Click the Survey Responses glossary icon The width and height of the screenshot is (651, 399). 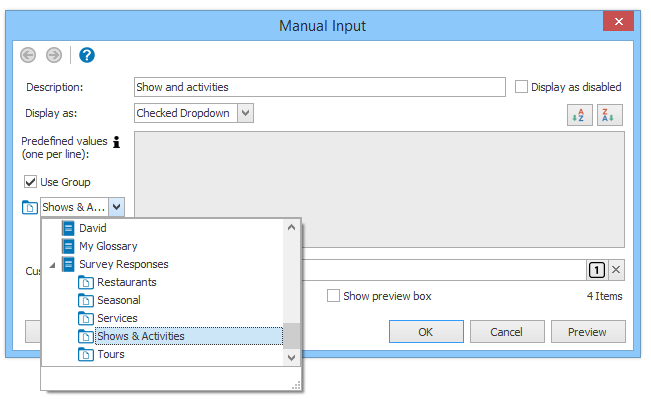(68, 264)
